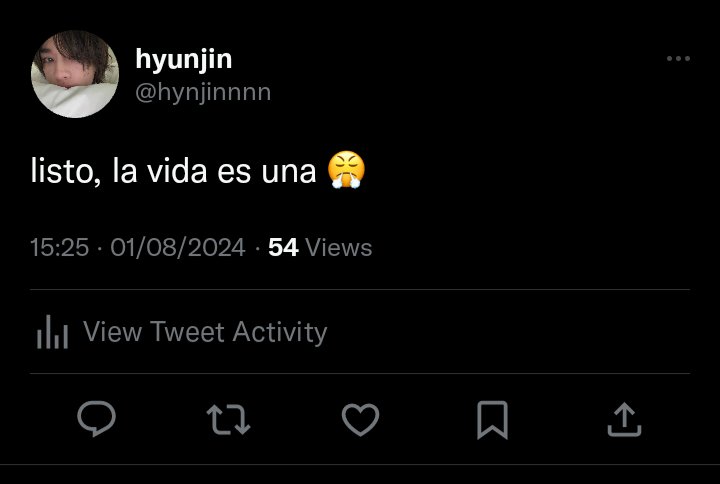Click the retweet arrows icon
This screenshot has height=484, width=720.
click(228, 419)
